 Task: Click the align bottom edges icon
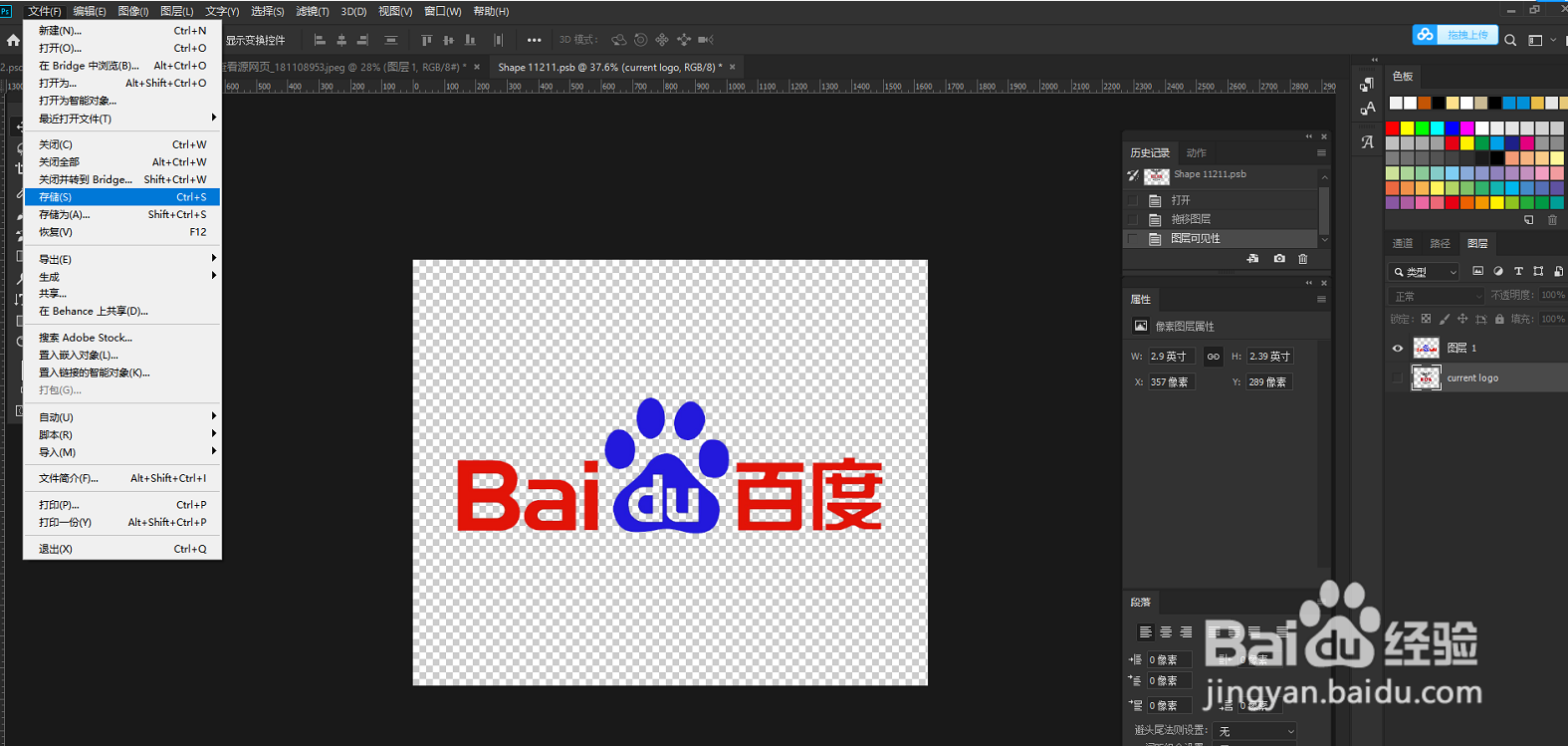click(470, 40)
